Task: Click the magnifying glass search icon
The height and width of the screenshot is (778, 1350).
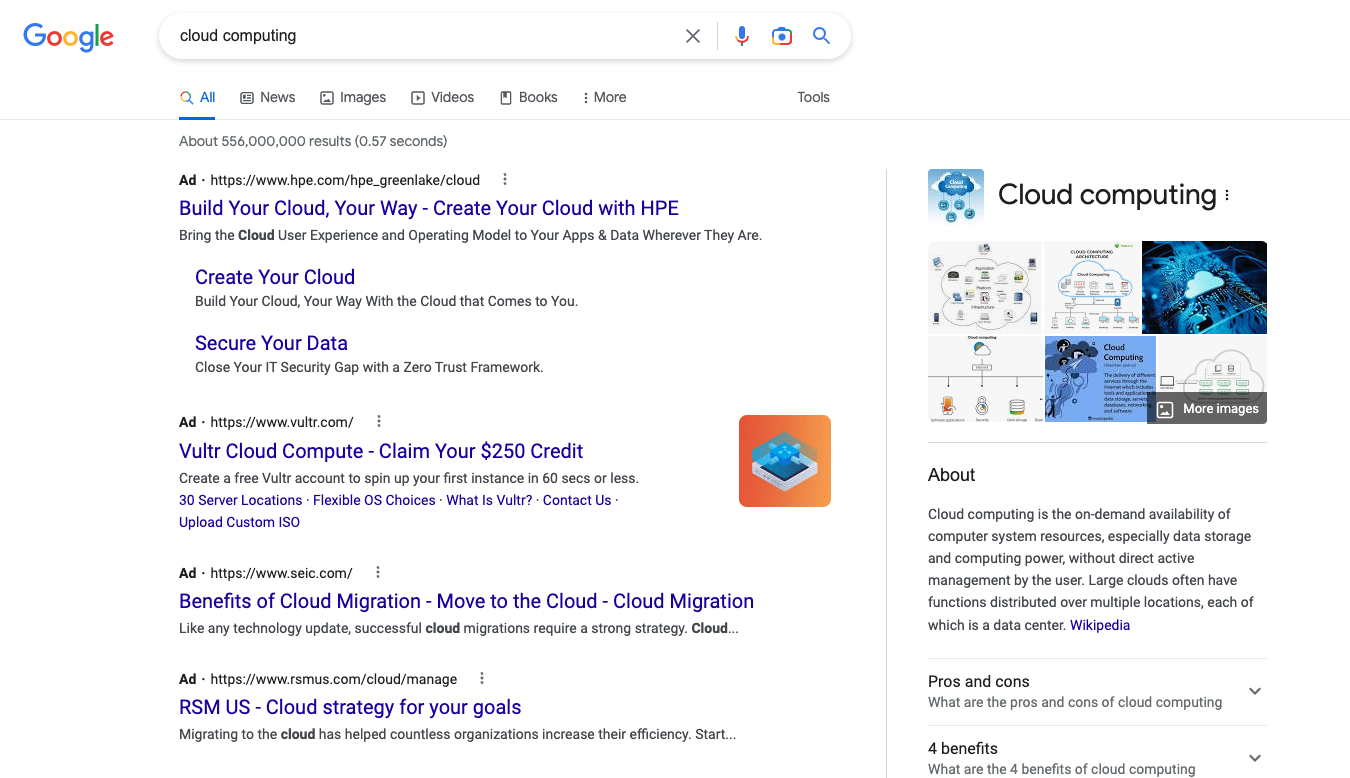Action: pyautogui.click(x=820, y=35)
